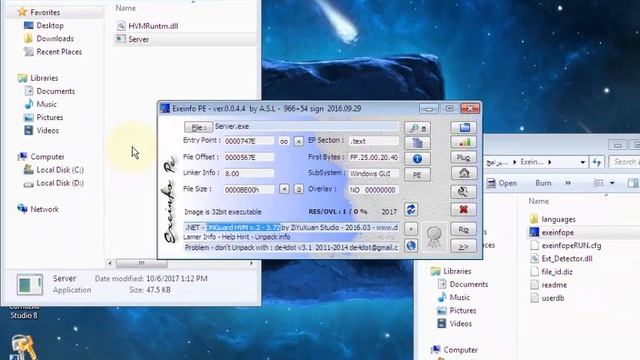The height and width of the screenshot is (360, 640).
Task: Click the multi-file scan pages icon button
Action: click(417, 143)
